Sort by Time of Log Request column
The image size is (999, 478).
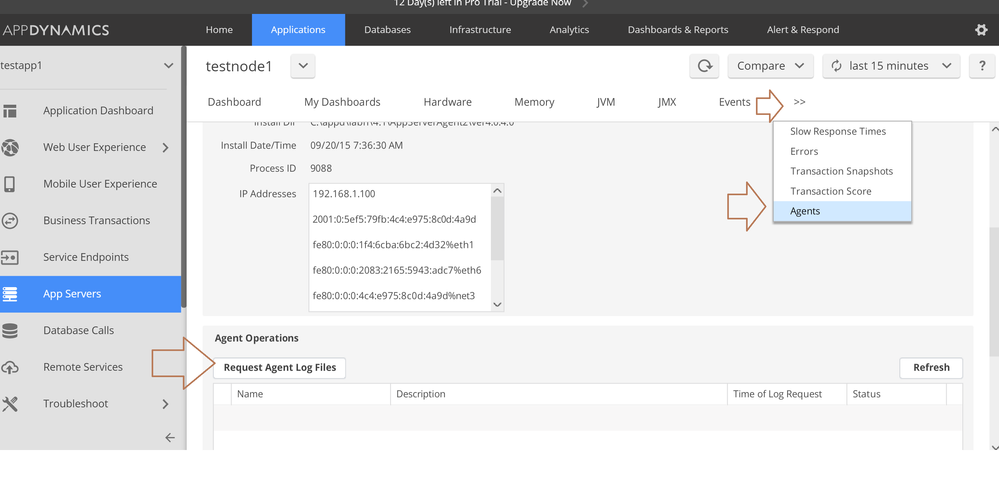[787, 394]
